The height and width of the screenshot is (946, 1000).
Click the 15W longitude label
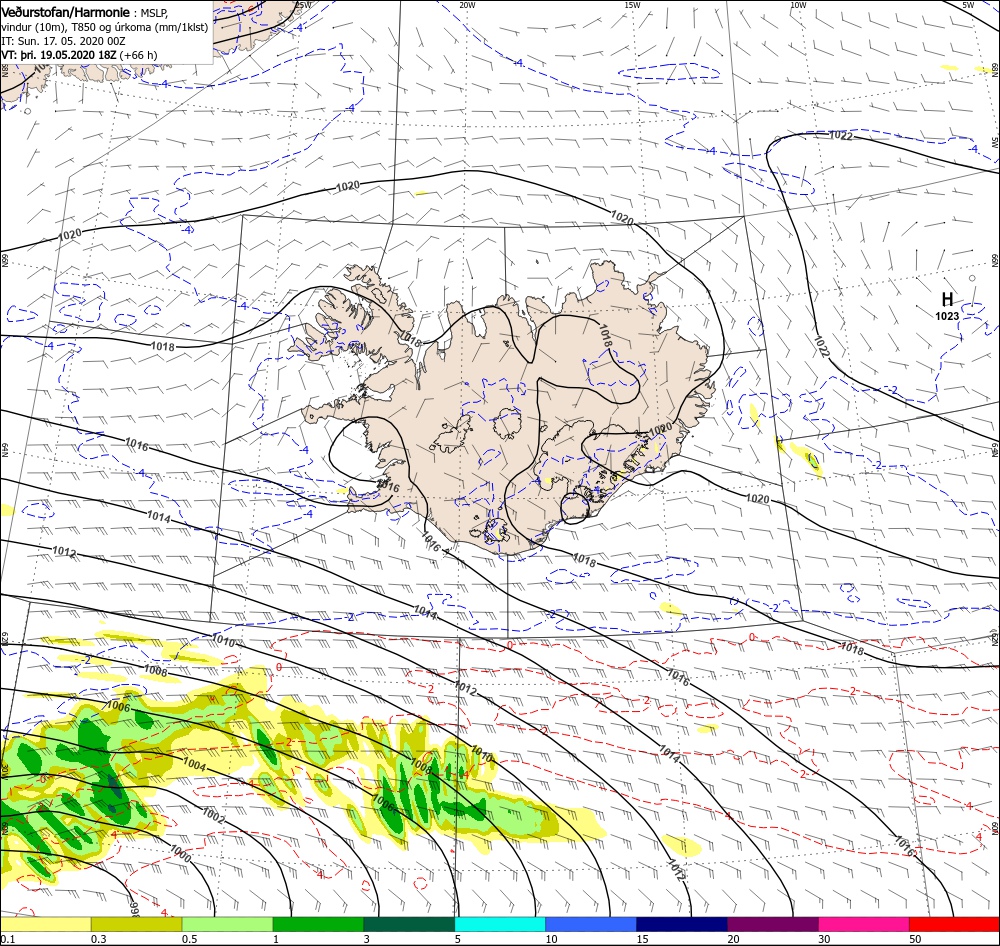click(632, 5)
